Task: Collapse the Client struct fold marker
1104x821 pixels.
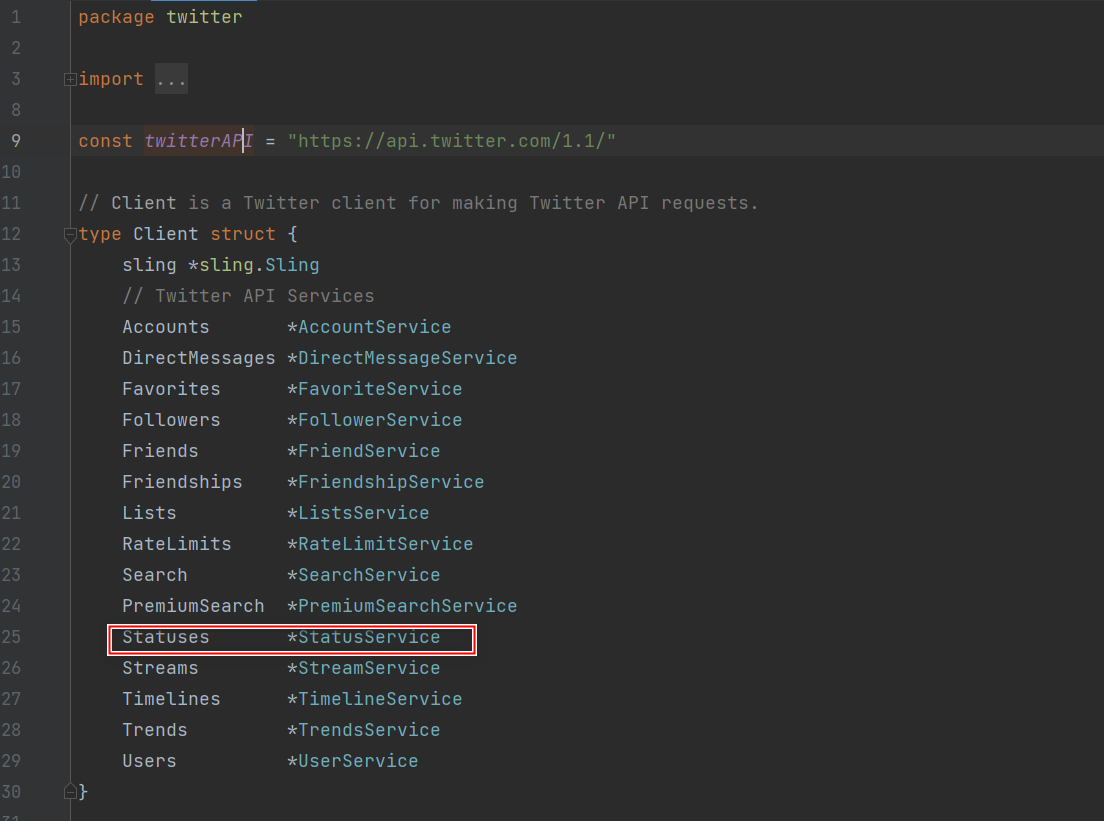Action: 70,234
